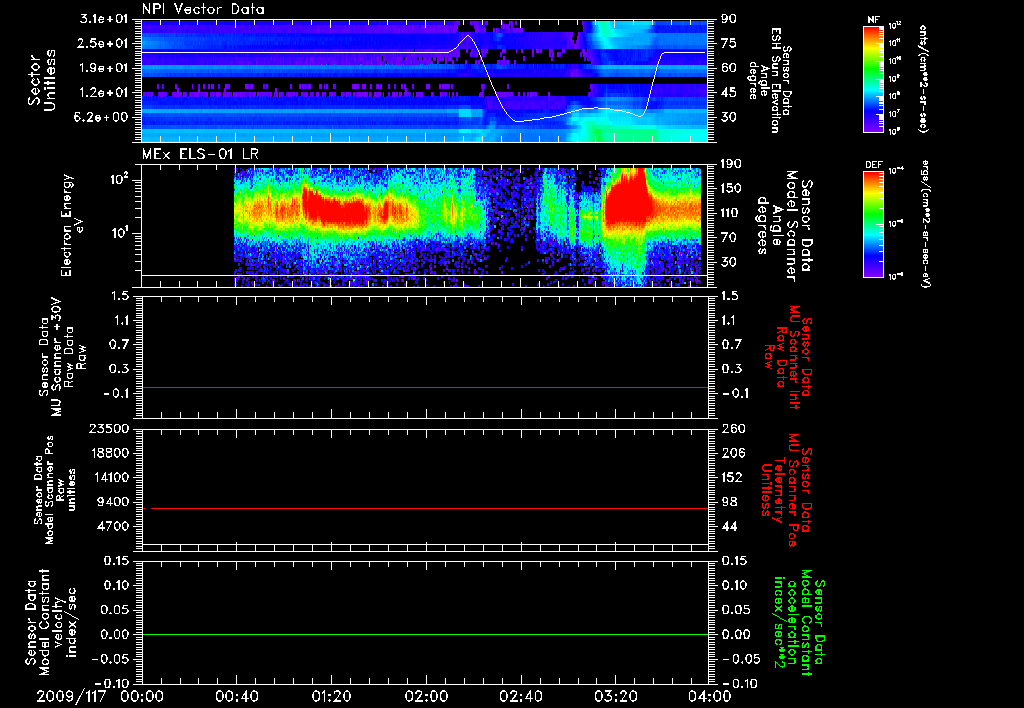
Task: Select the "NPI Vector Data" panel title
Action: [x=203, y=9]
